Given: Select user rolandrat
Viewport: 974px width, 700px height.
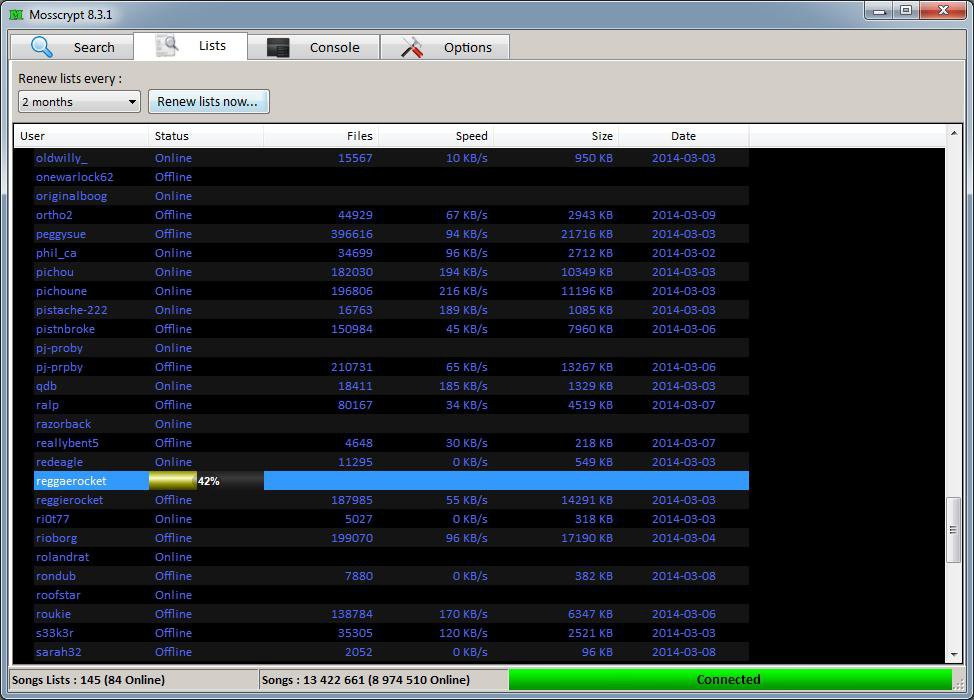Looking at the screenshot, I should 62,557.
